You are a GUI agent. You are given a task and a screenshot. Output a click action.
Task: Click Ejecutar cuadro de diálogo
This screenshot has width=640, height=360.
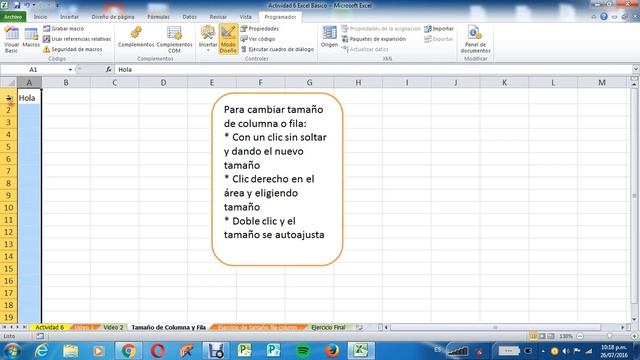pyautogui.click(x=277, y=49)
